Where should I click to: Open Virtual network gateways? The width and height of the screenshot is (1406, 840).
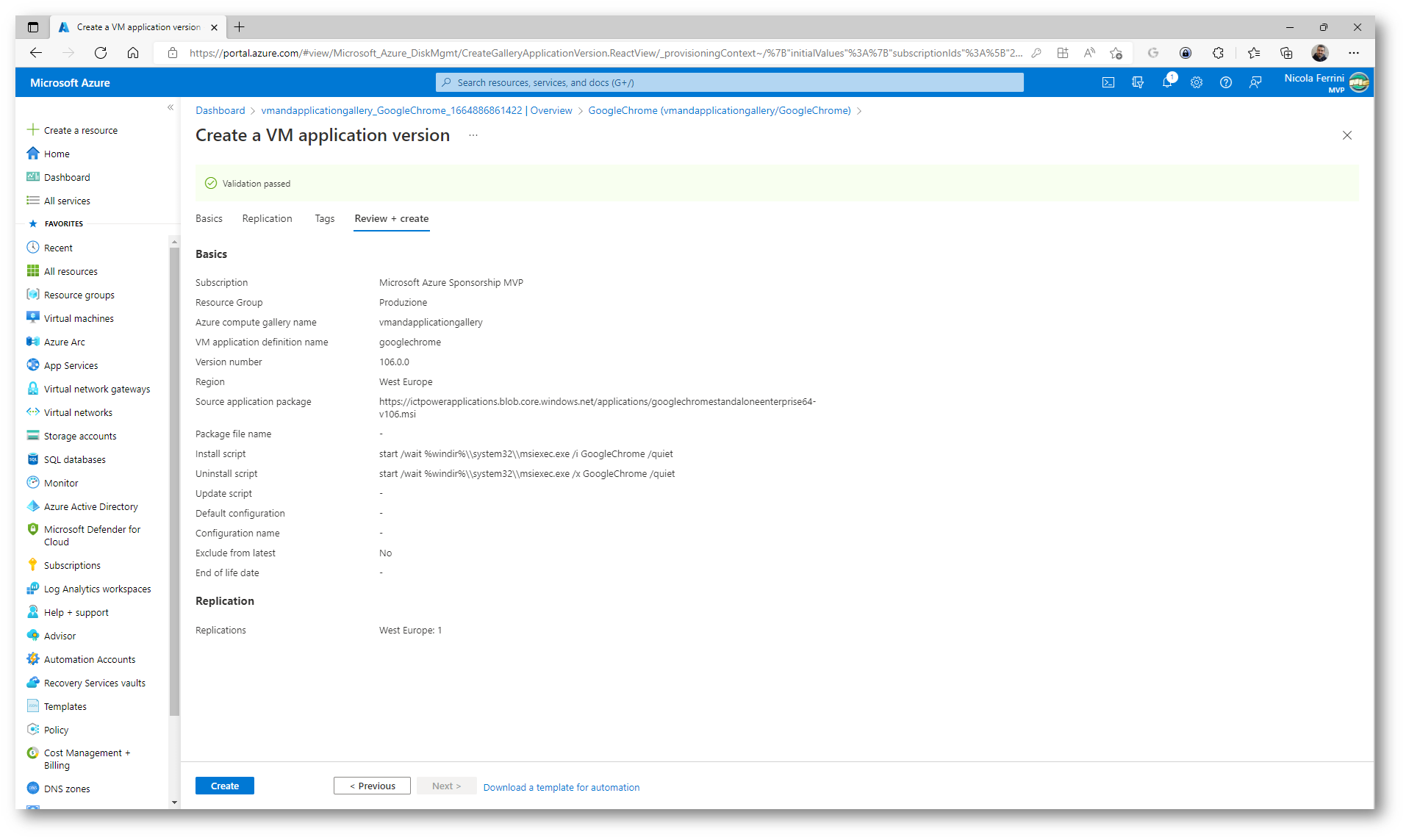[89, 389]
